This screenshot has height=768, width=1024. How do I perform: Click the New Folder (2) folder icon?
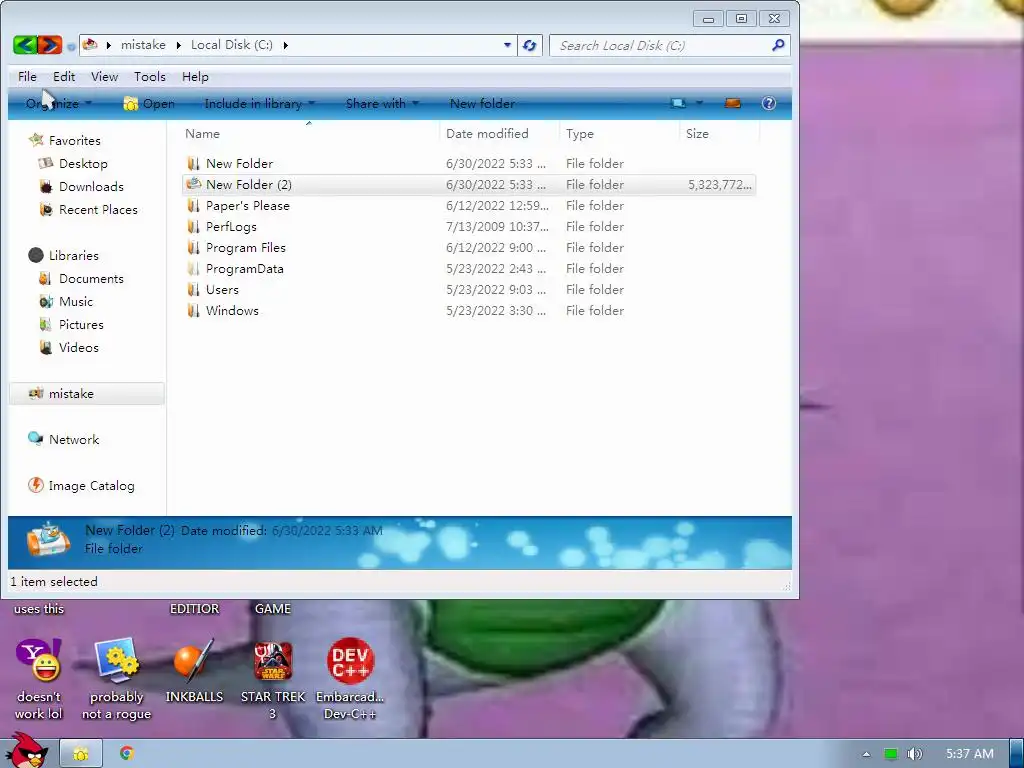193,184
